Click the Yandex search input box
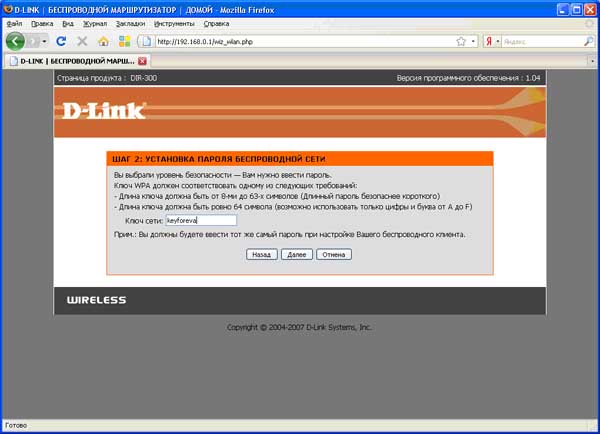The image size is (600, 434). 542,41
